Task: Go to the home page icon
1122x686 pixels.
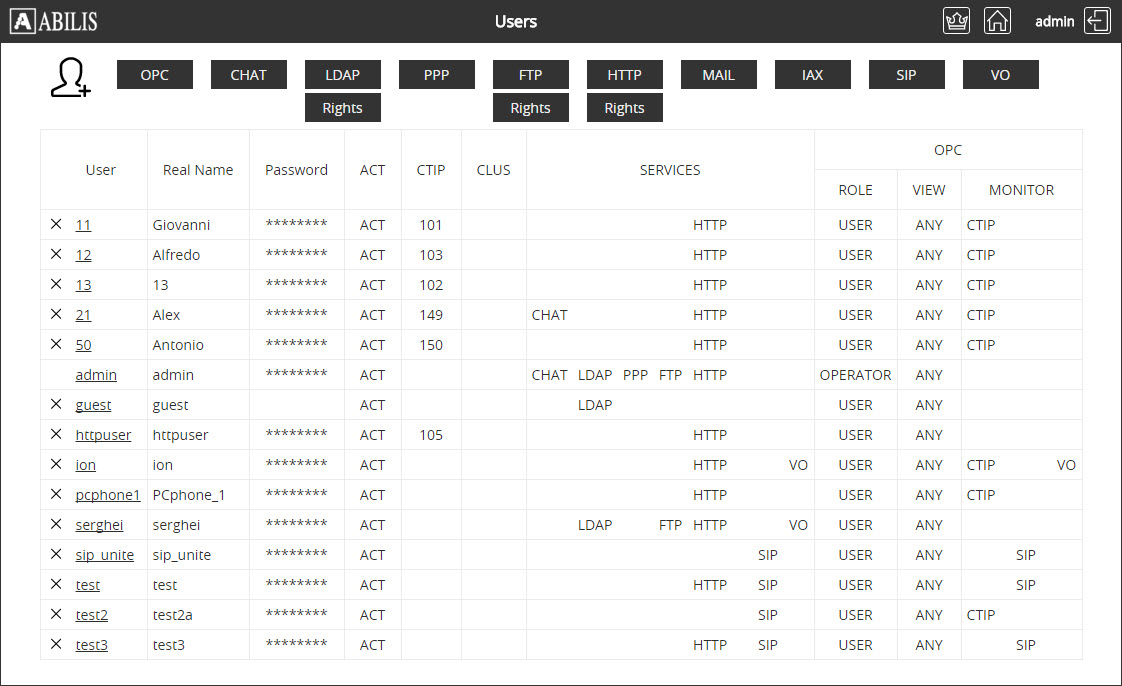Action: (x=997, y=21)
